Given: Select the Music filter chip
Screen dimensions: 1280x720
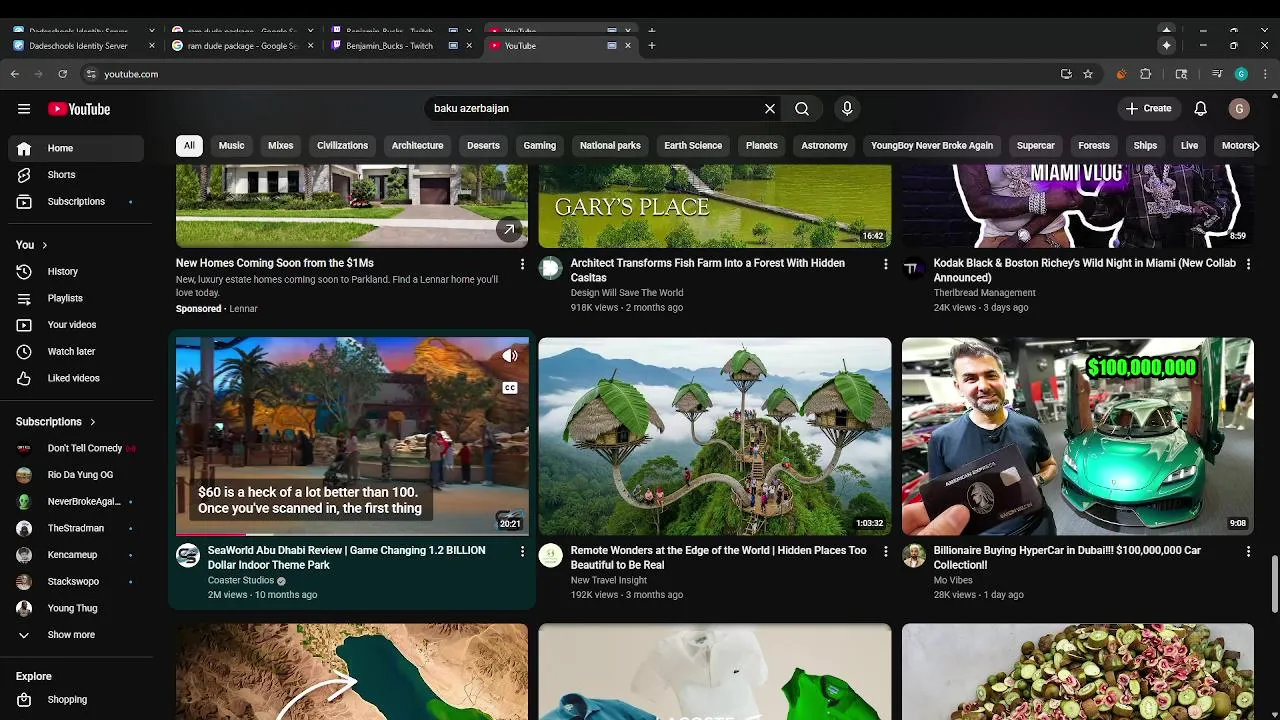Looking at the screenshot, I should click(x=231, y=146).
